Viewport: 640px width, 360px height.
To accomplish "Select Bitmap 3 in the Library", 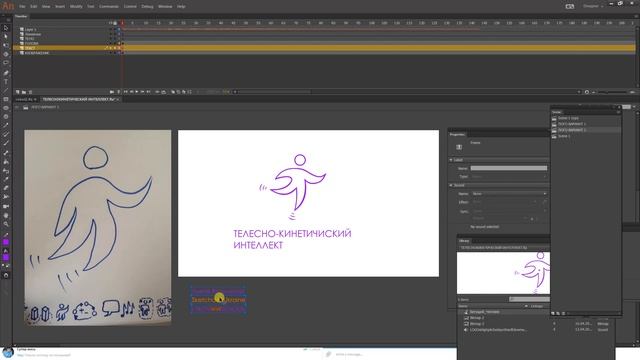I will [477, 324].
